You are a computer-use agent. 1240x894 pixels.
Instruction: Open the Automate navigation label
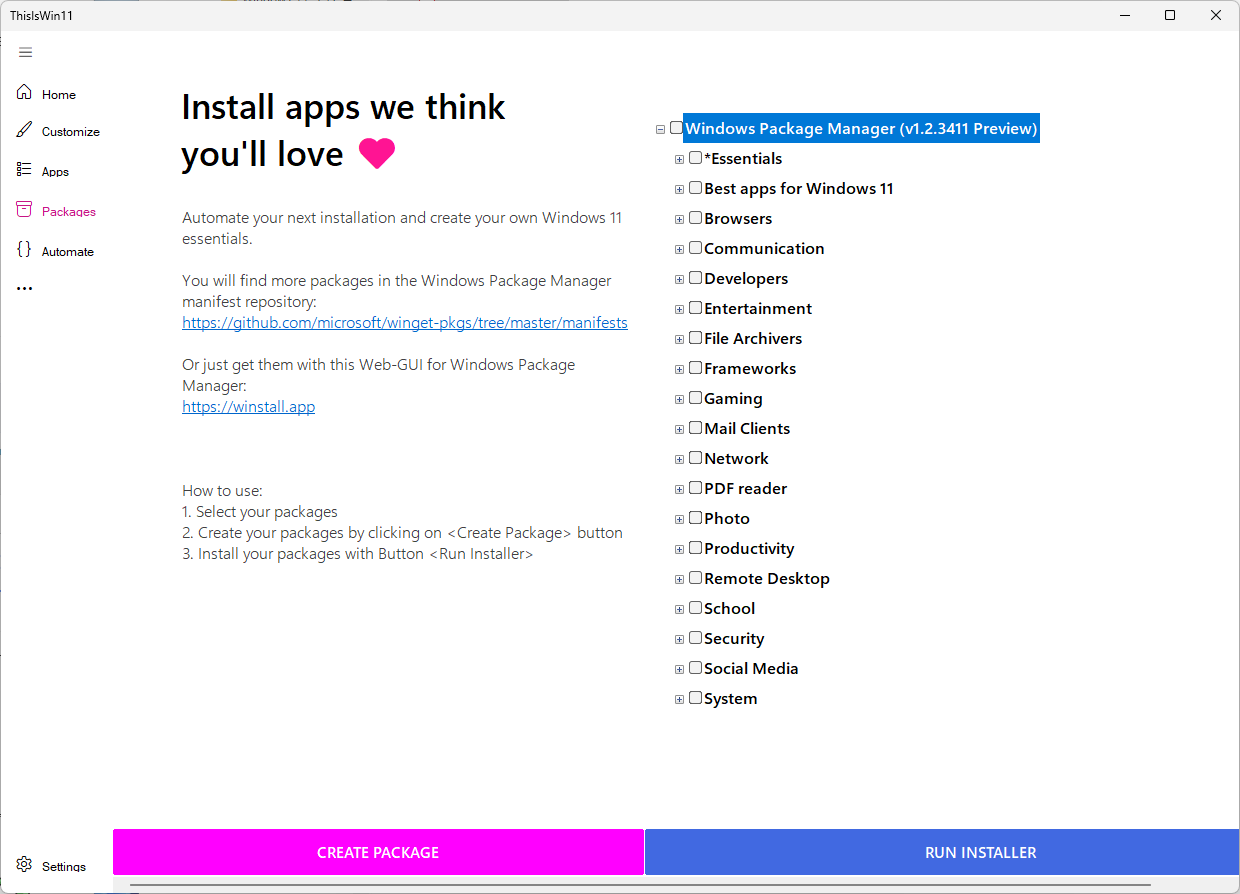pos(68,252)
